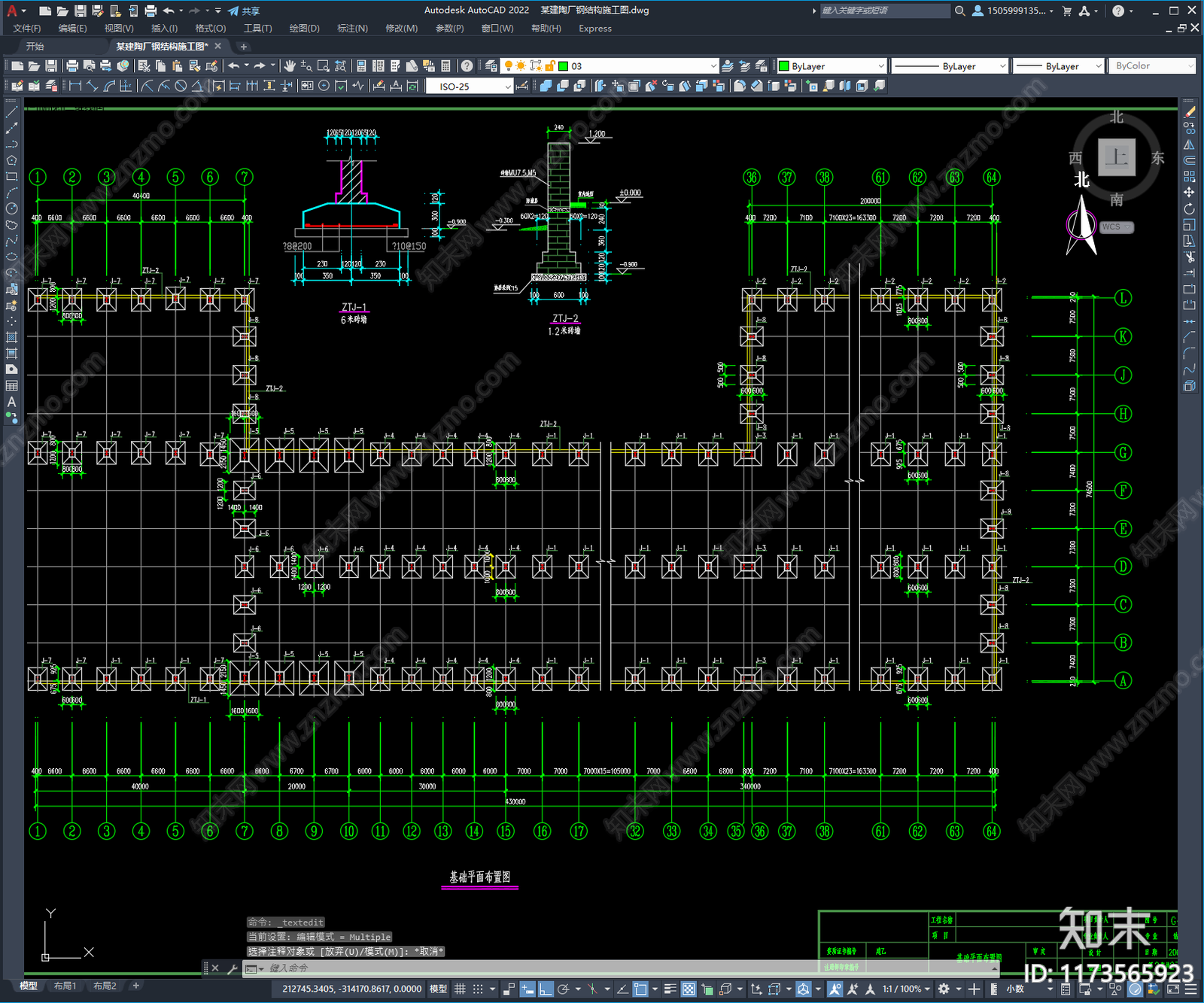Screen dimensions: 1204x1003
Task: Select the Diameter dimension tool
Action: [x=181, y=86]
